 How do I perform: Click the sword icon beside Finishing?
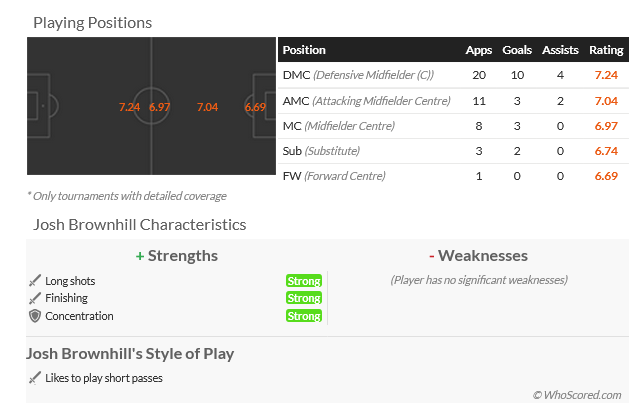35,298
